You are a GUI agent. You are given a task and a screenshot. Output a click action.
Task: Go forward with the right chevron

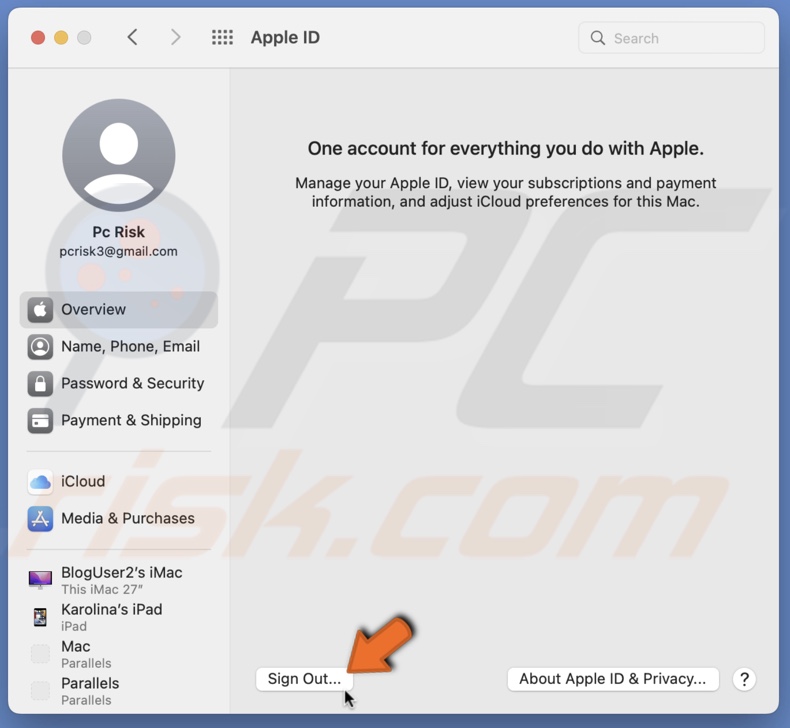tap(175, 37)
